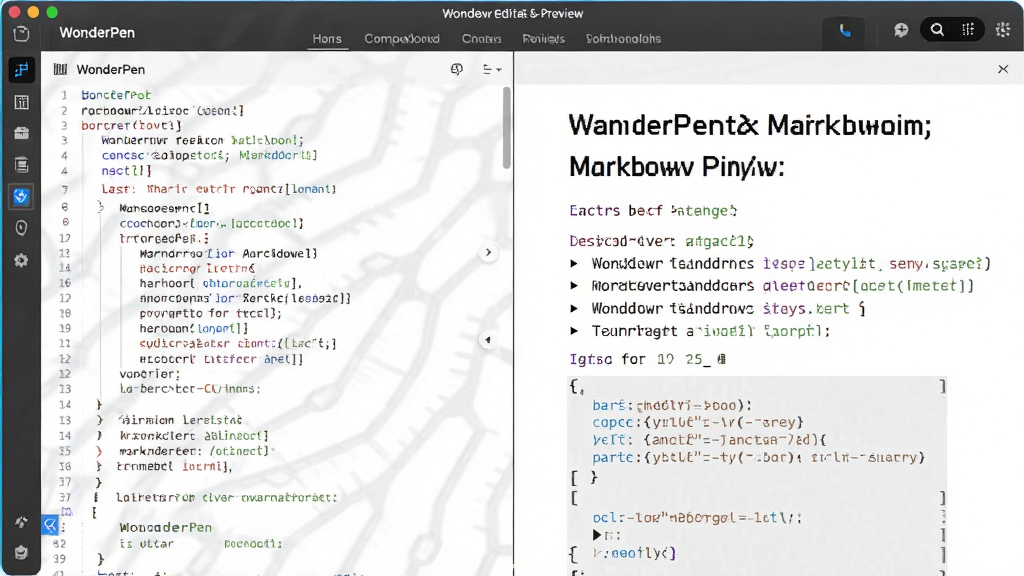The width and height of the screenshot is (1024, 576).
Task: Expand the 'Wonddowr tsanddrowc' preview item
Action: (574, 309)
